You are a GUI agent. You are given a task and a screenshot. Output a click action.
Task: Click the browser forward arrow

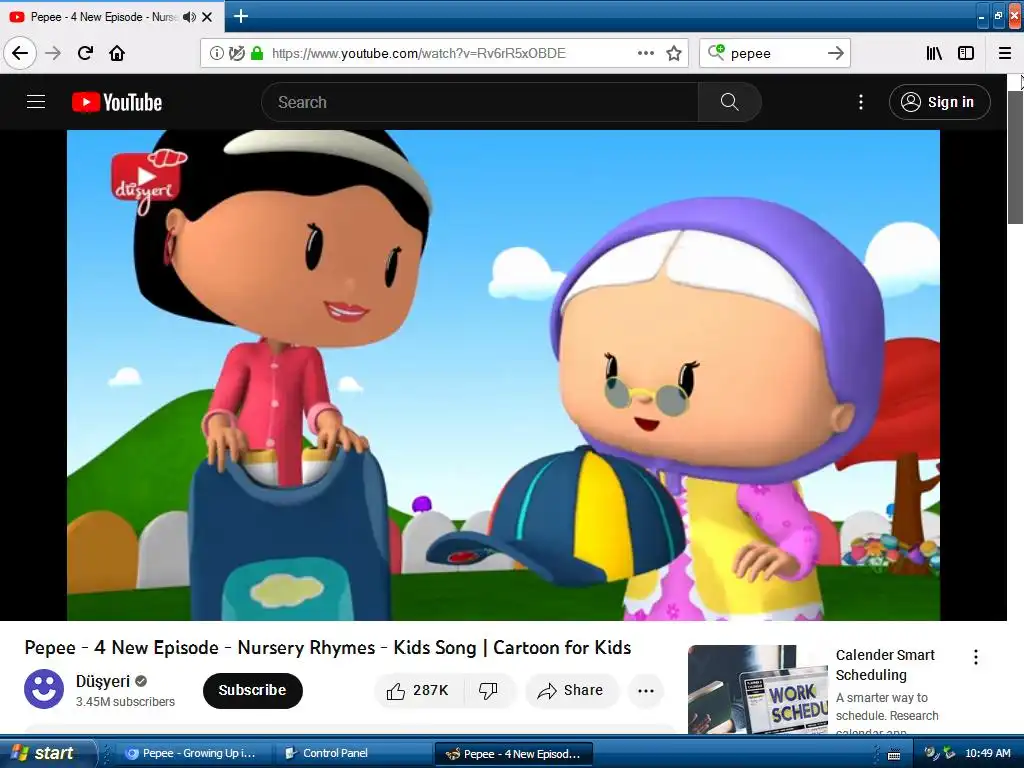click(x=53, y=53)
